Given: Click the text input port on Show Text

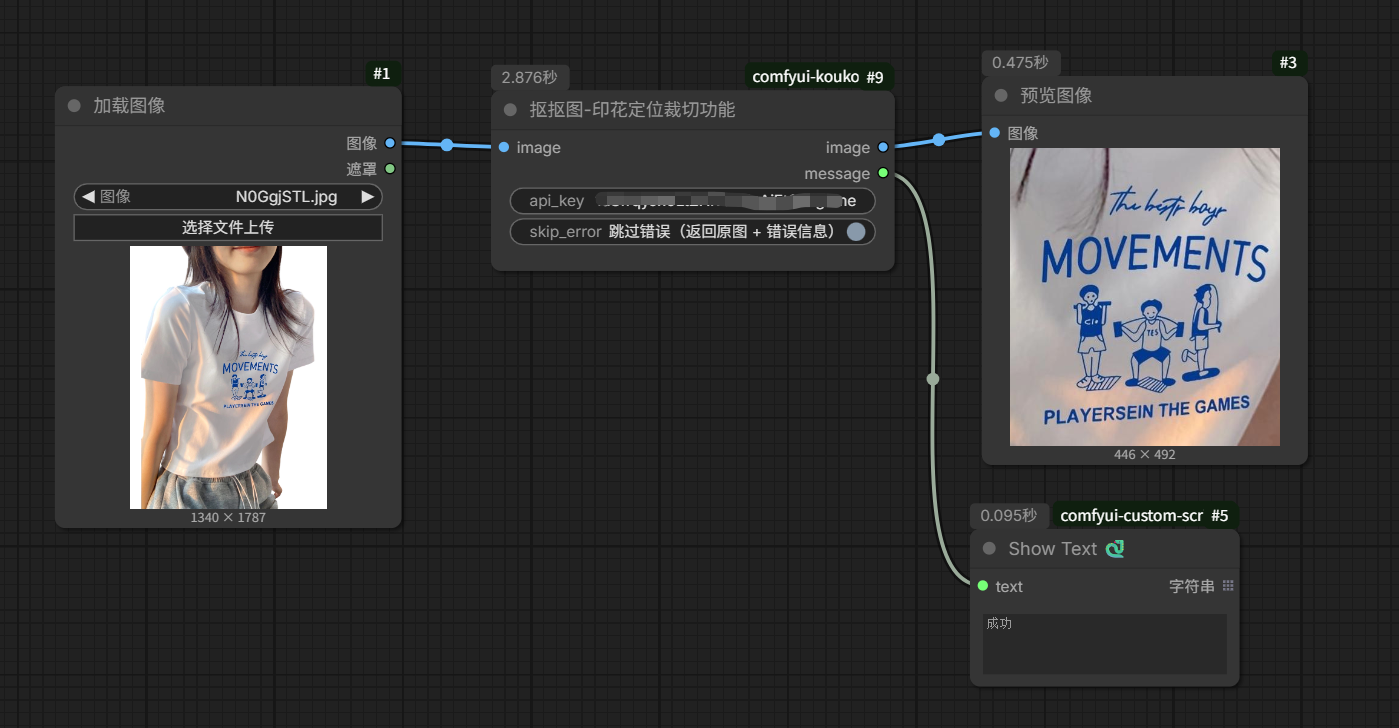Looking at the screenshot, I should (x=983, y=586).
